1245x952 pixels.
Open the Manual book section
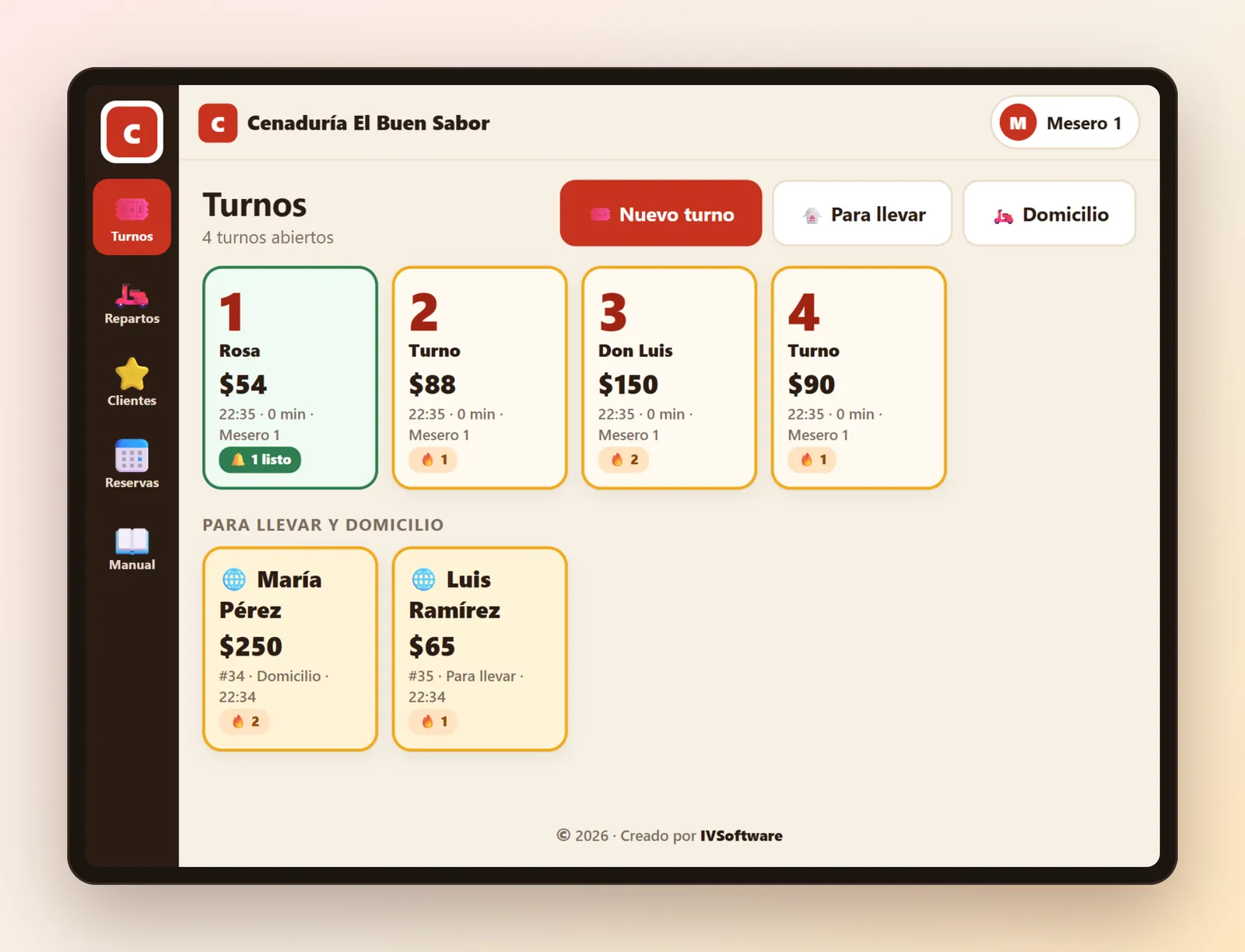(132, 548)
